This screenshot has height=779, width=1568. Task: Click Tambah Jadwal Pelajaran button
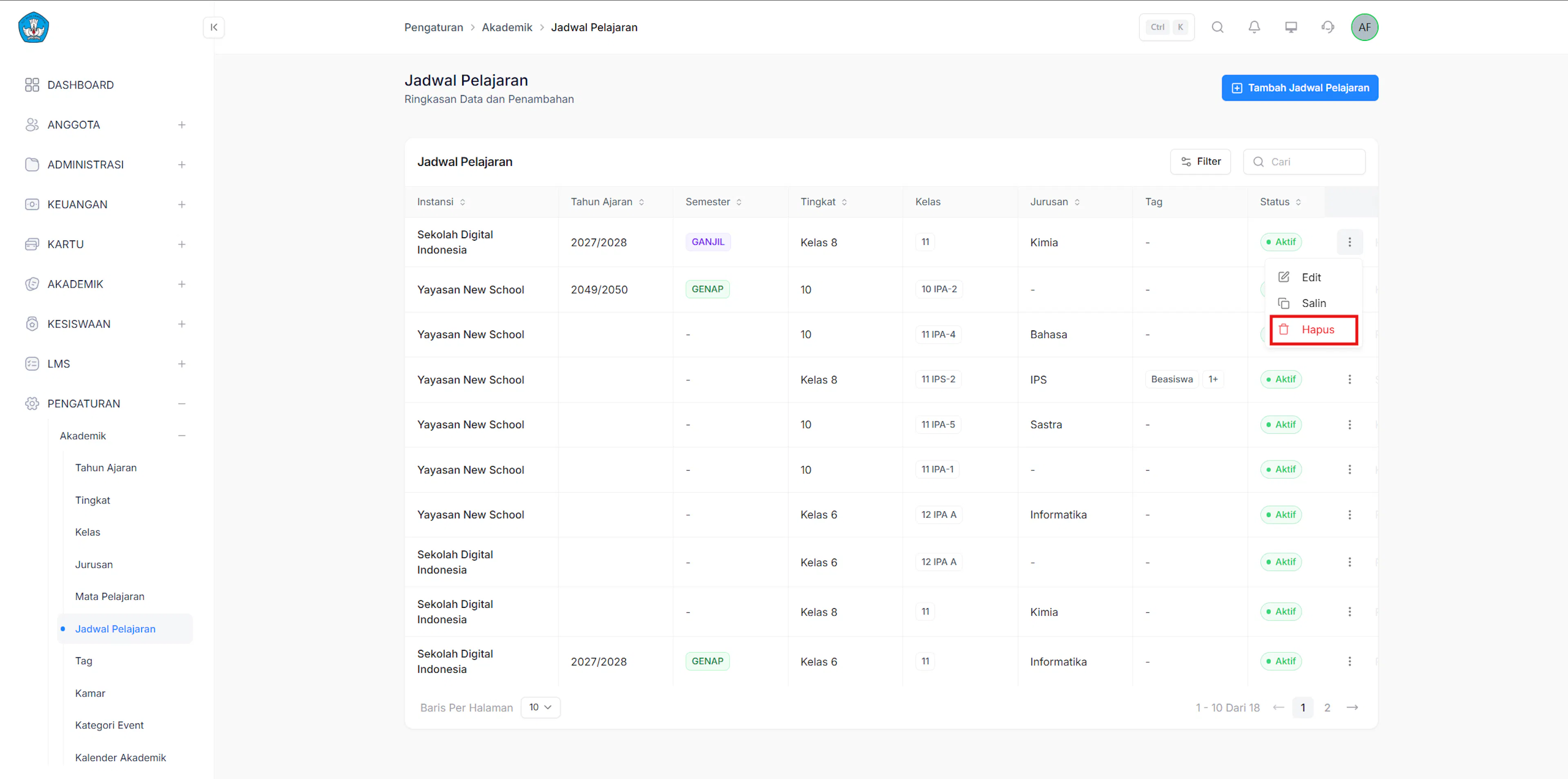[1300, 88]
